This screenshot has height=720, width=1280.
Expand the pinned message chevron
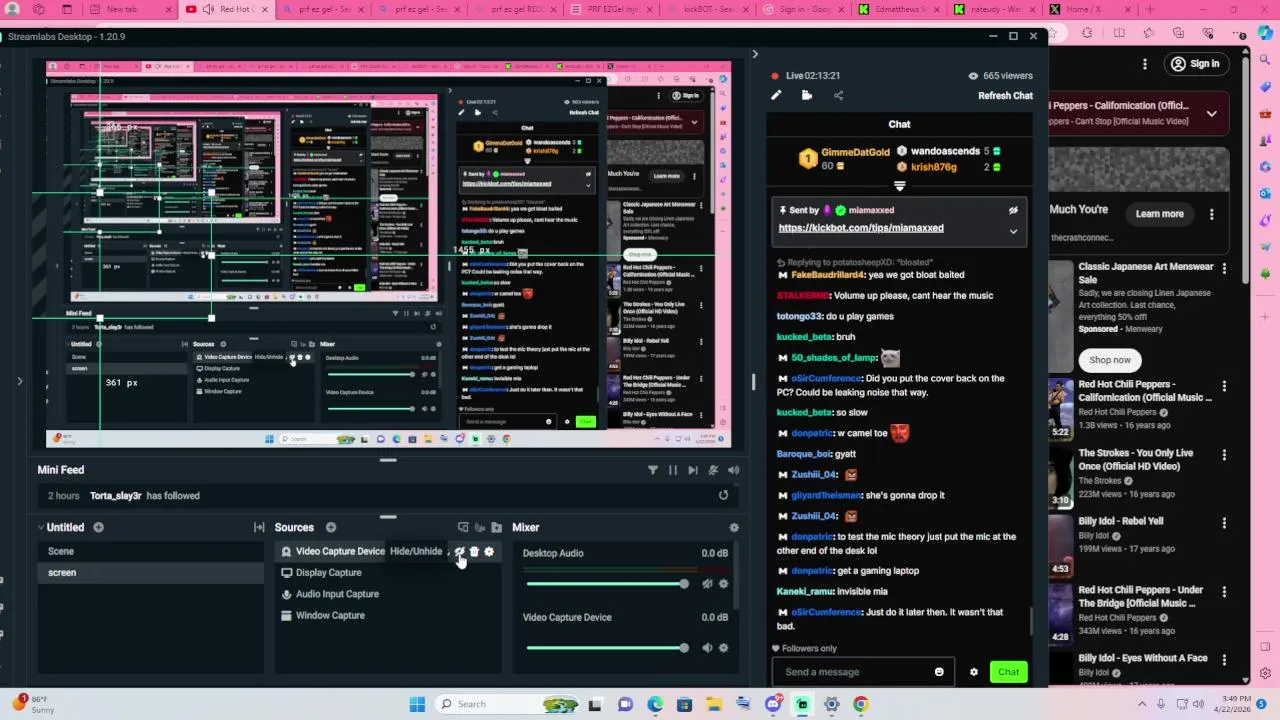[x=1013, y=232]
